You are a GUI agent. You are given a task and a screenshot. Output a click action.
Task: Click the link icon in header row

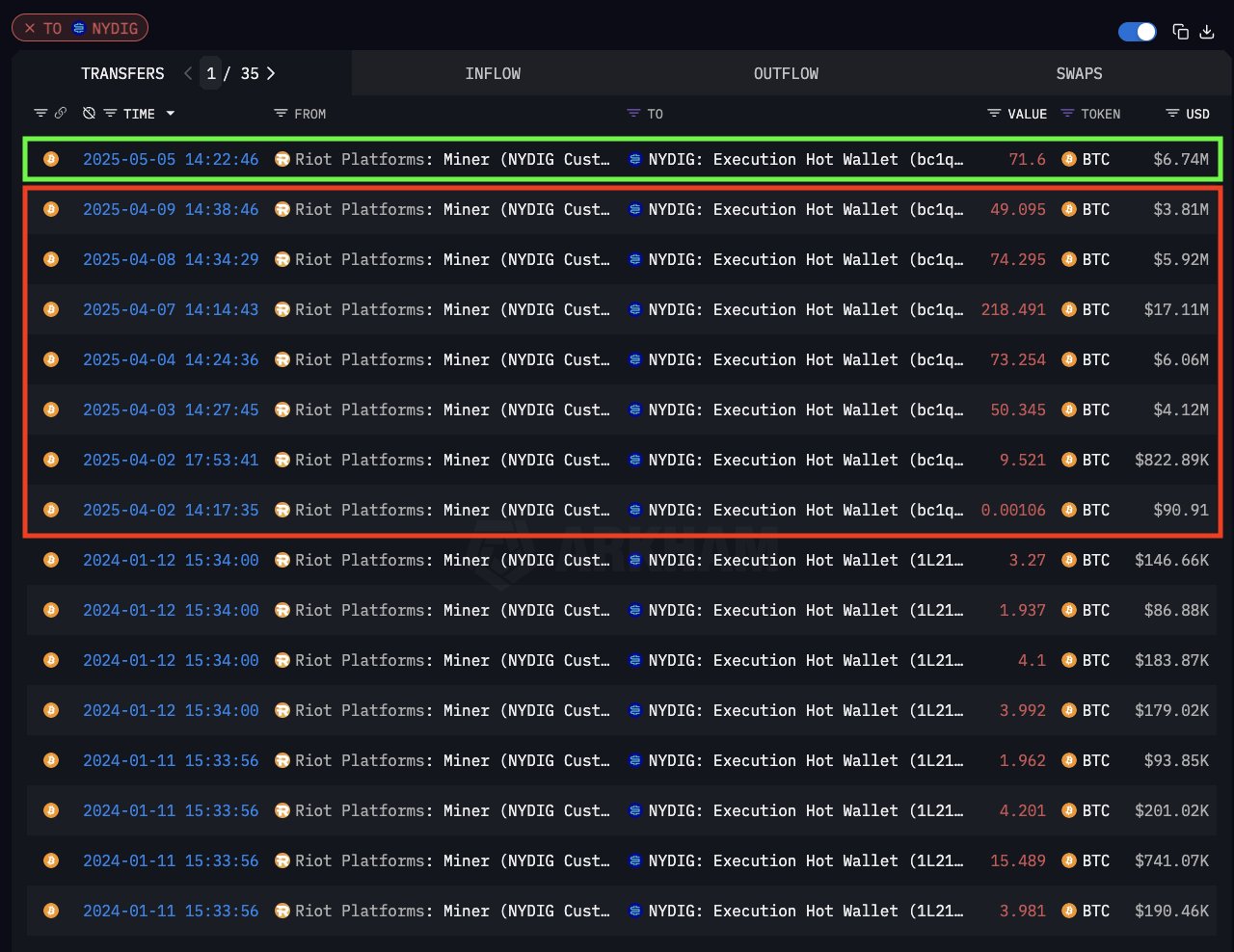click(61, 114)
